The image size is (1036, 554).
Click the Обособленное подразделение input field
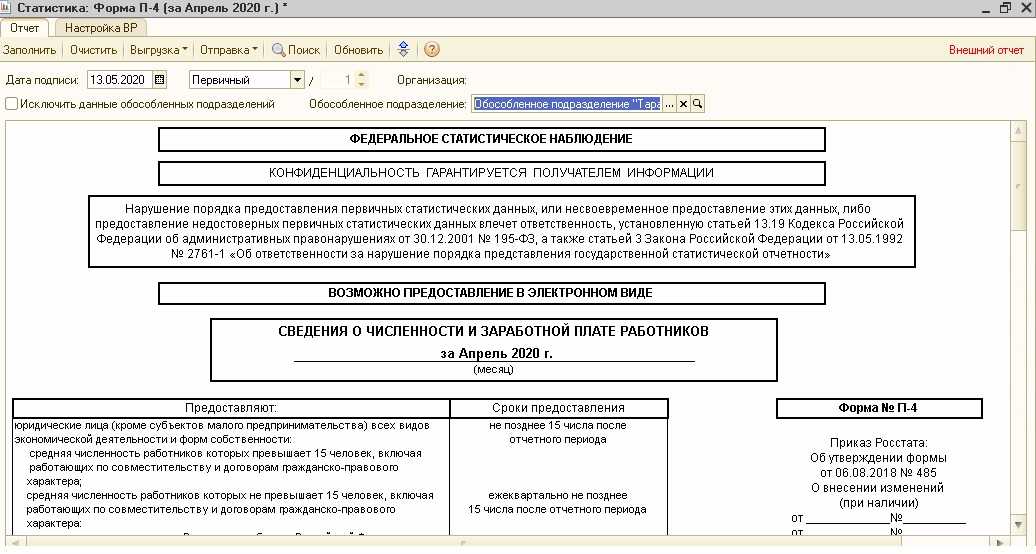[566, 104]
